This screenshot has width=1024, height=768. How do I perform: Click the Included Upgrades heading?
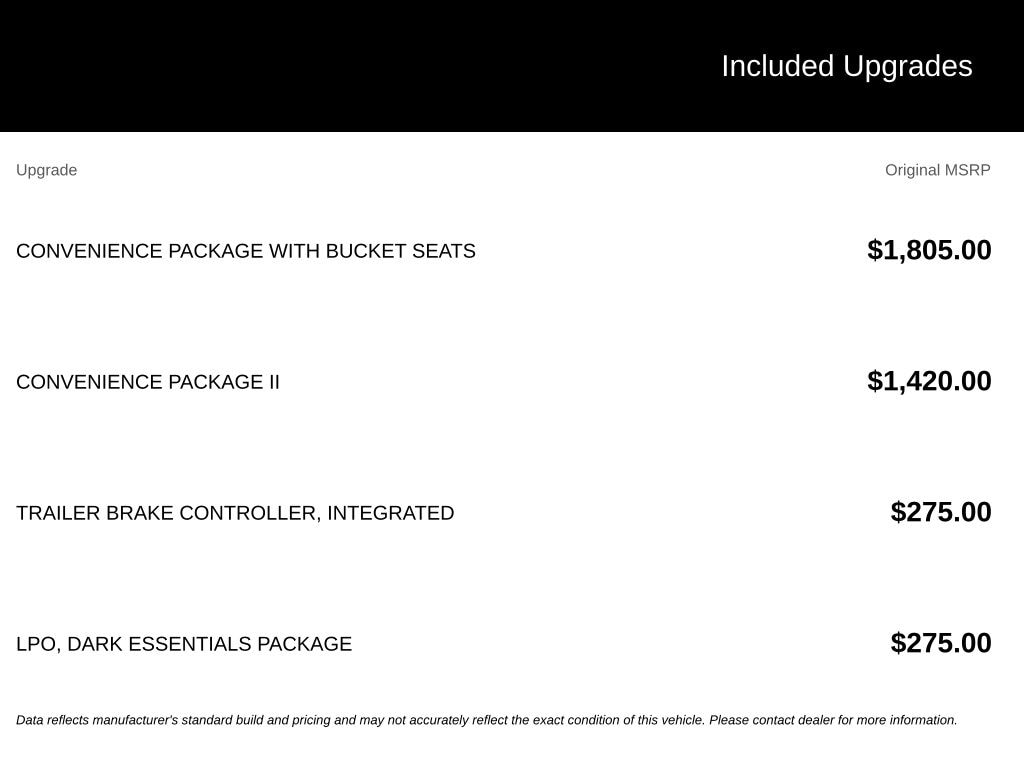tap(846, 67)
